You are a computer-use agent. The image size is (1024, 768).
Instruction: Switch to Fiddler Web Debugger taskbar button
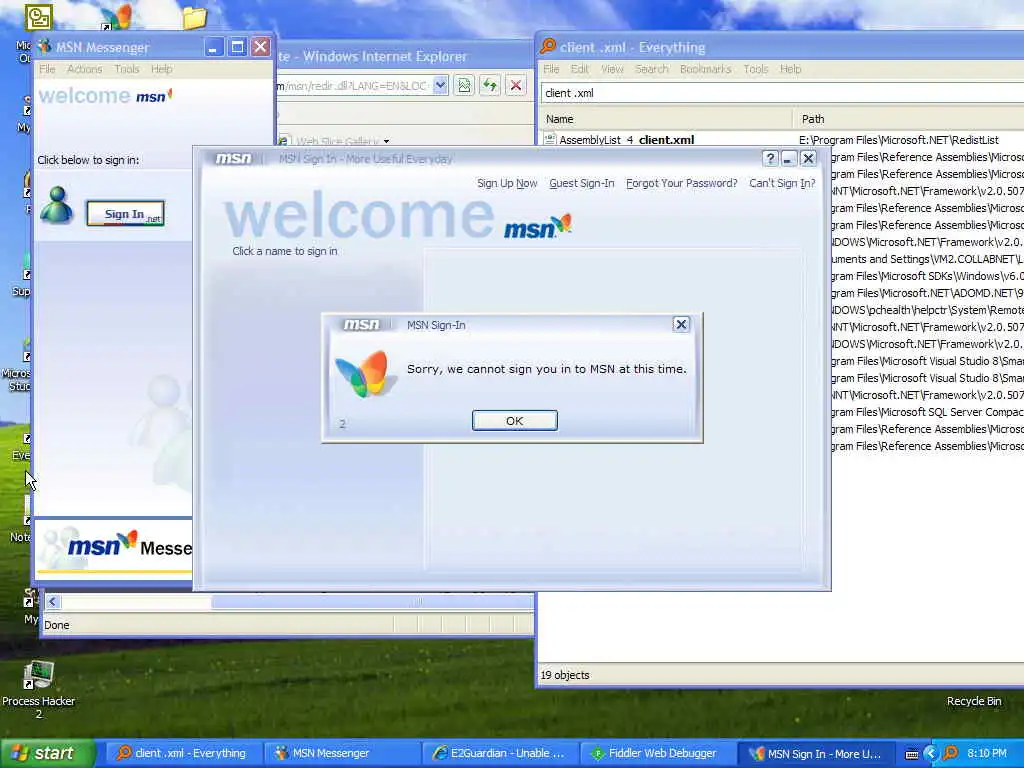tap(656, 753)
